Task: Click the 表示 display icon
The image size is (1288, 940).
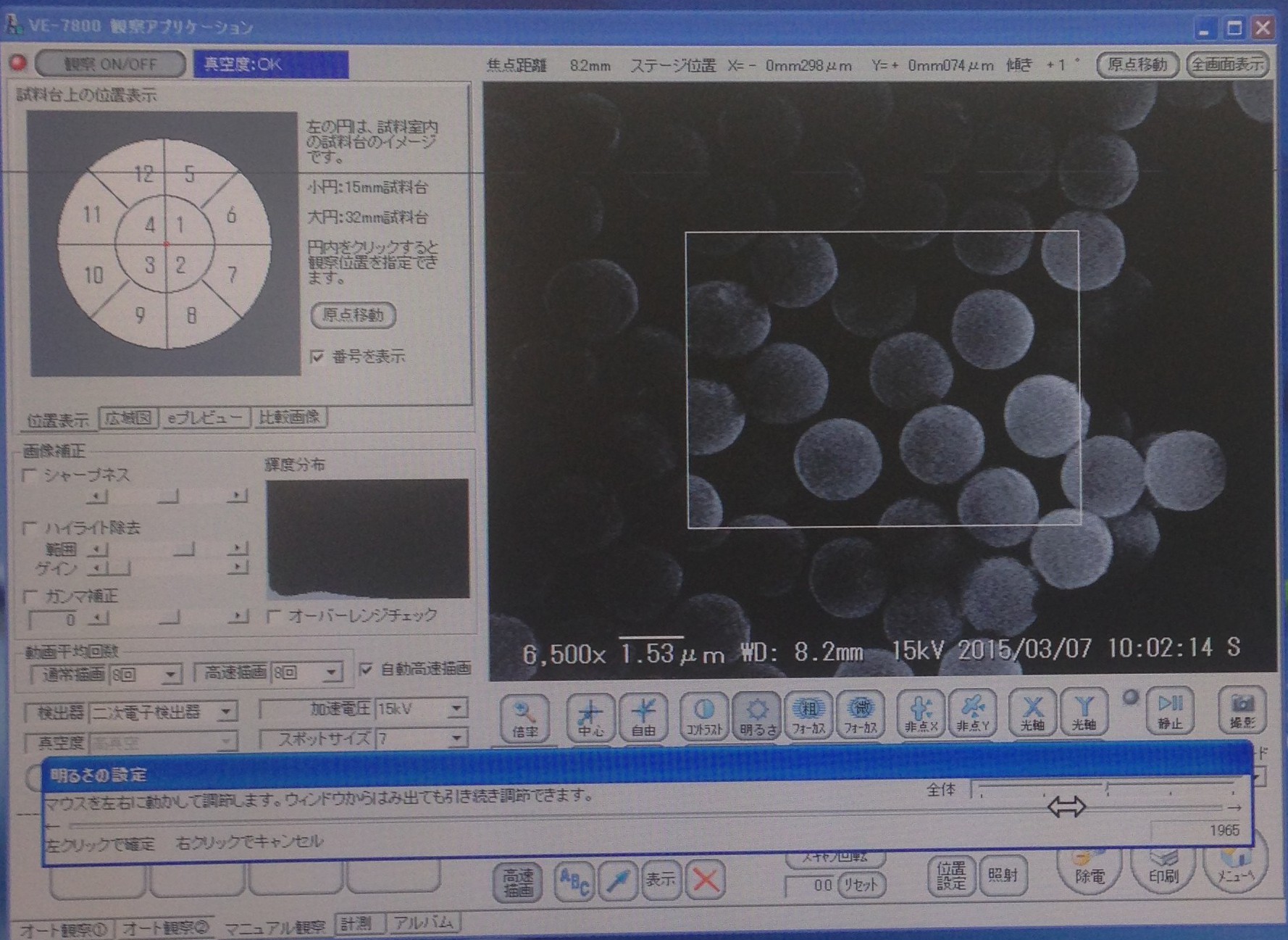Action: coord(660,881)
